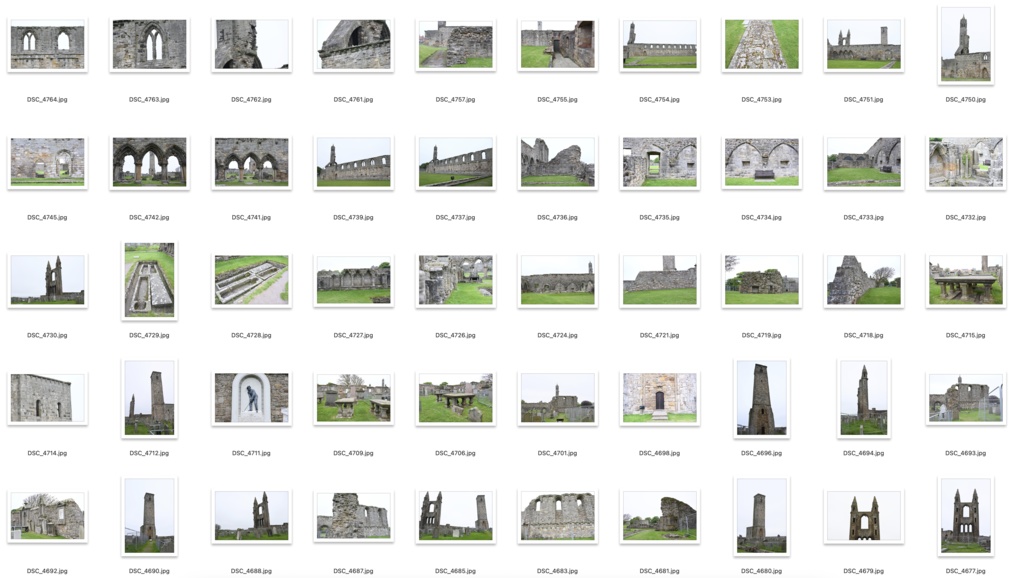Choose the DSC_4690.jpg tower thumbnail
The image size is (1024, 578).
point(150,517)
